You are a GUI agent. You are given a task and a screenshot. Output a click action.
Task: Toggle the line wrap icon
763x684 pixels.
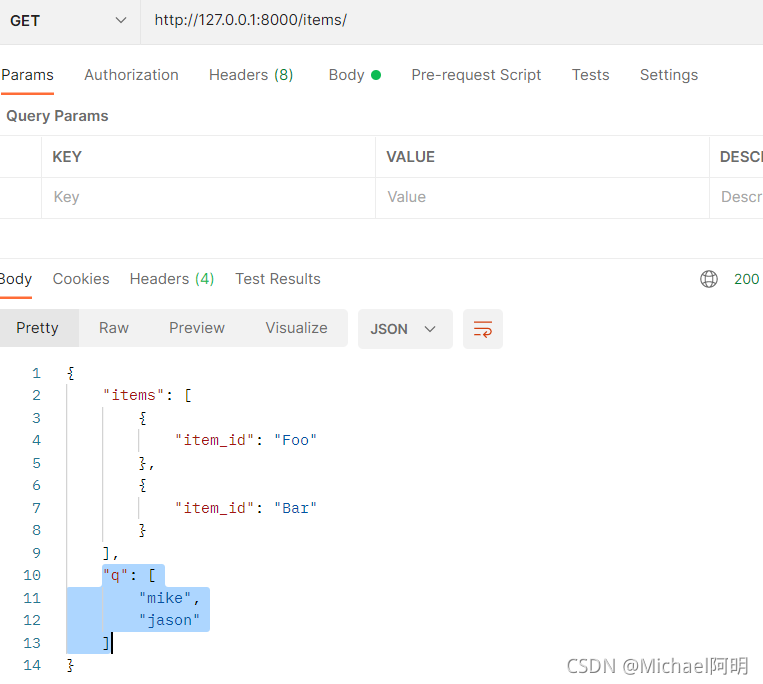click(483, 329)
